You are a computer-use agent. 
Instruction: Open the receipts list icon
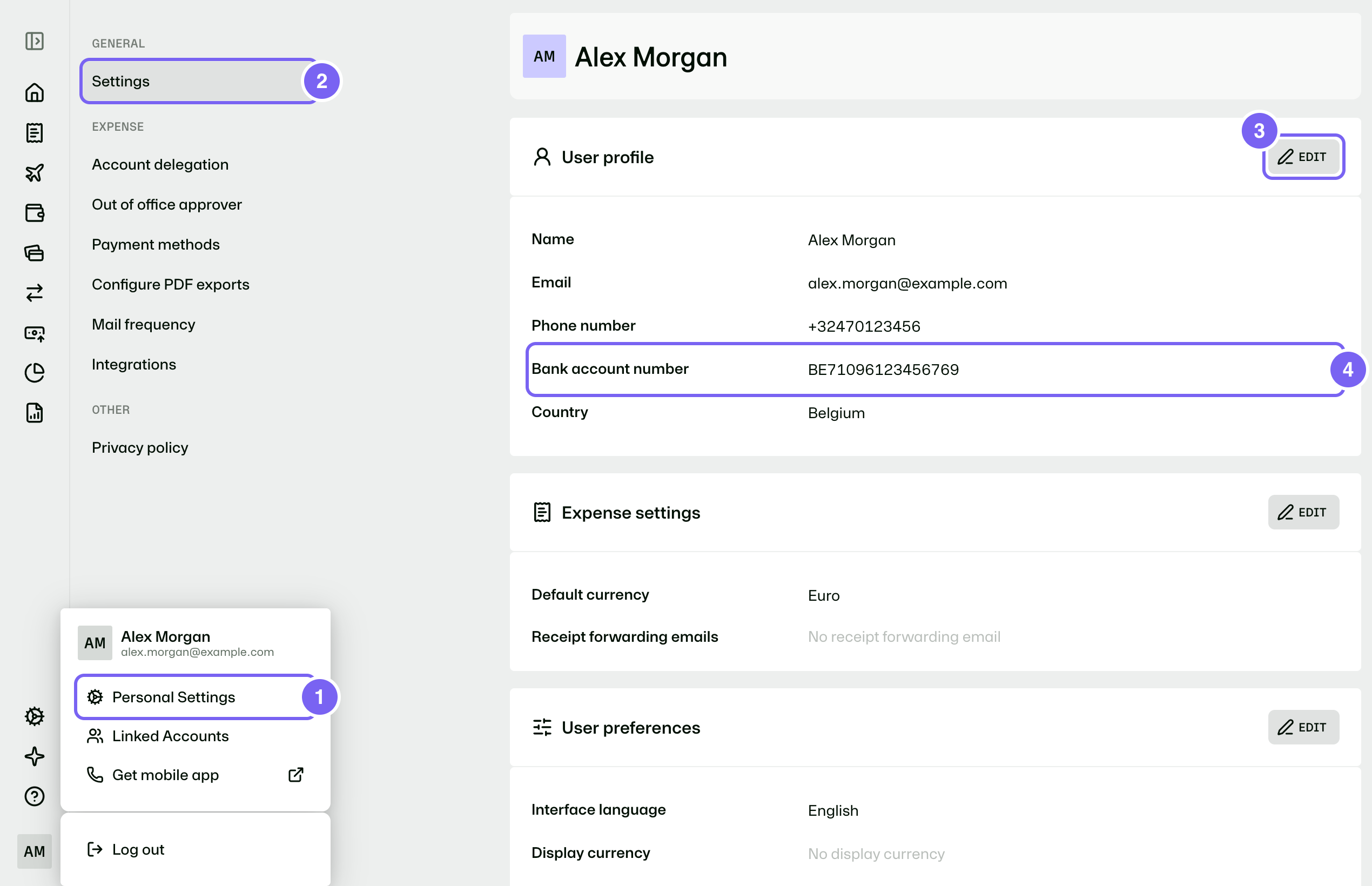[35, 133]
